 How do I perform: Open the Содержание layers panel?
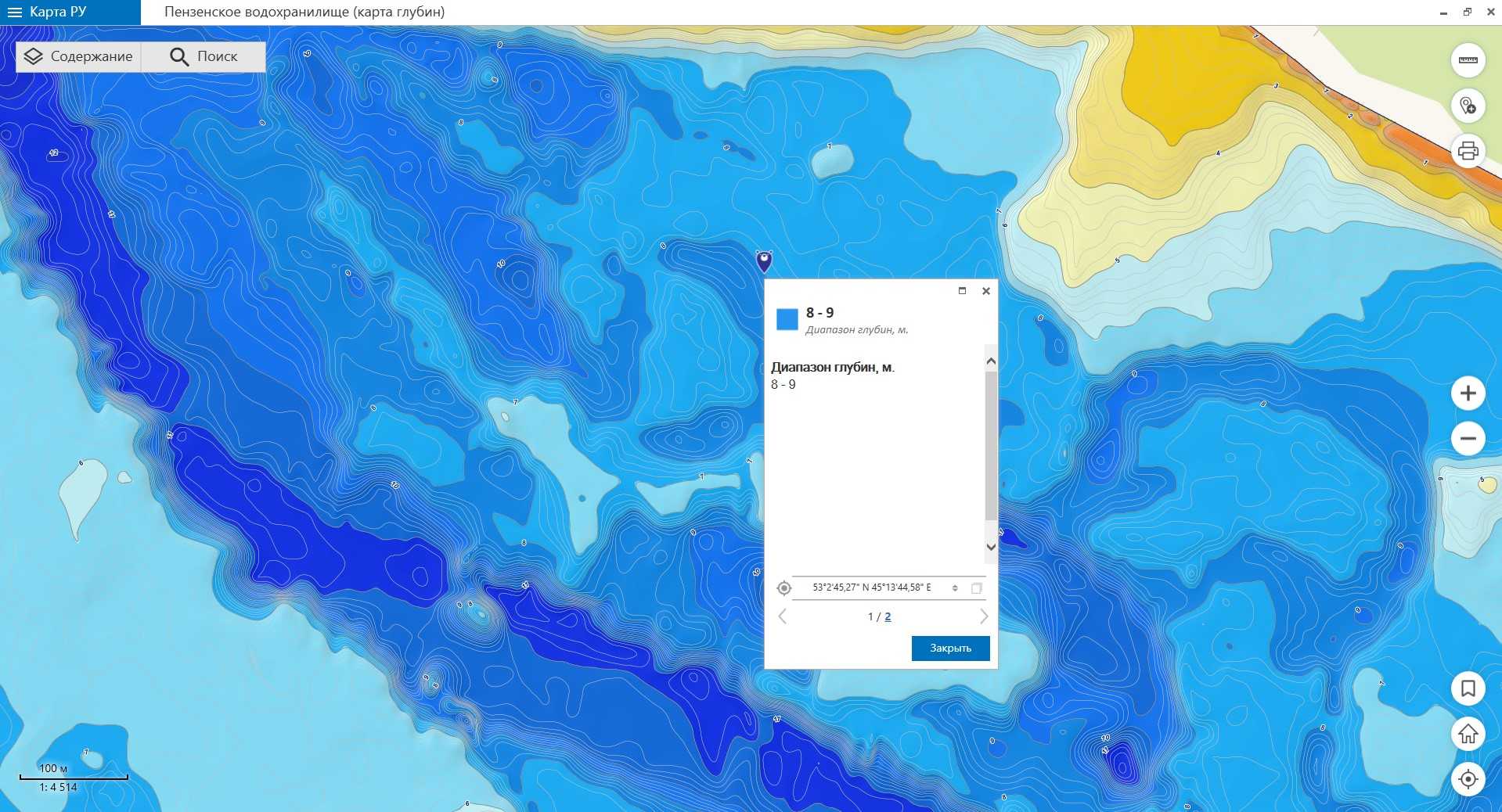pos(78,56)
